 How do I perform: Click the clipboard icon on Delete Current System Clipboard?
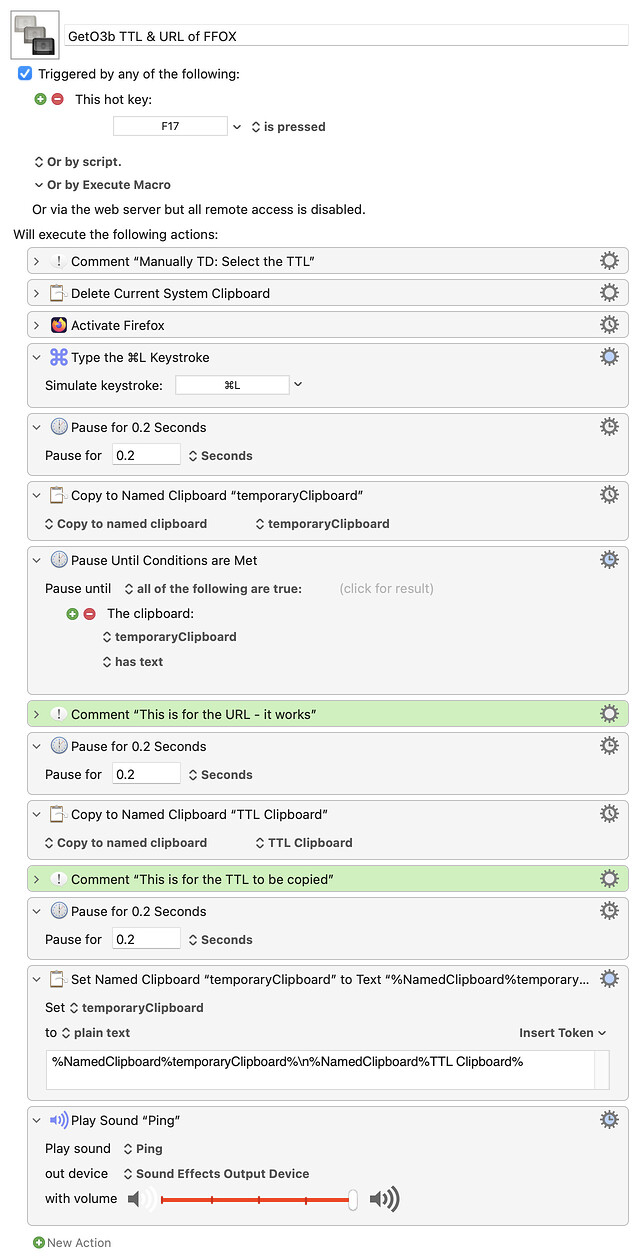pyautogui.click(x=58, y=292)
